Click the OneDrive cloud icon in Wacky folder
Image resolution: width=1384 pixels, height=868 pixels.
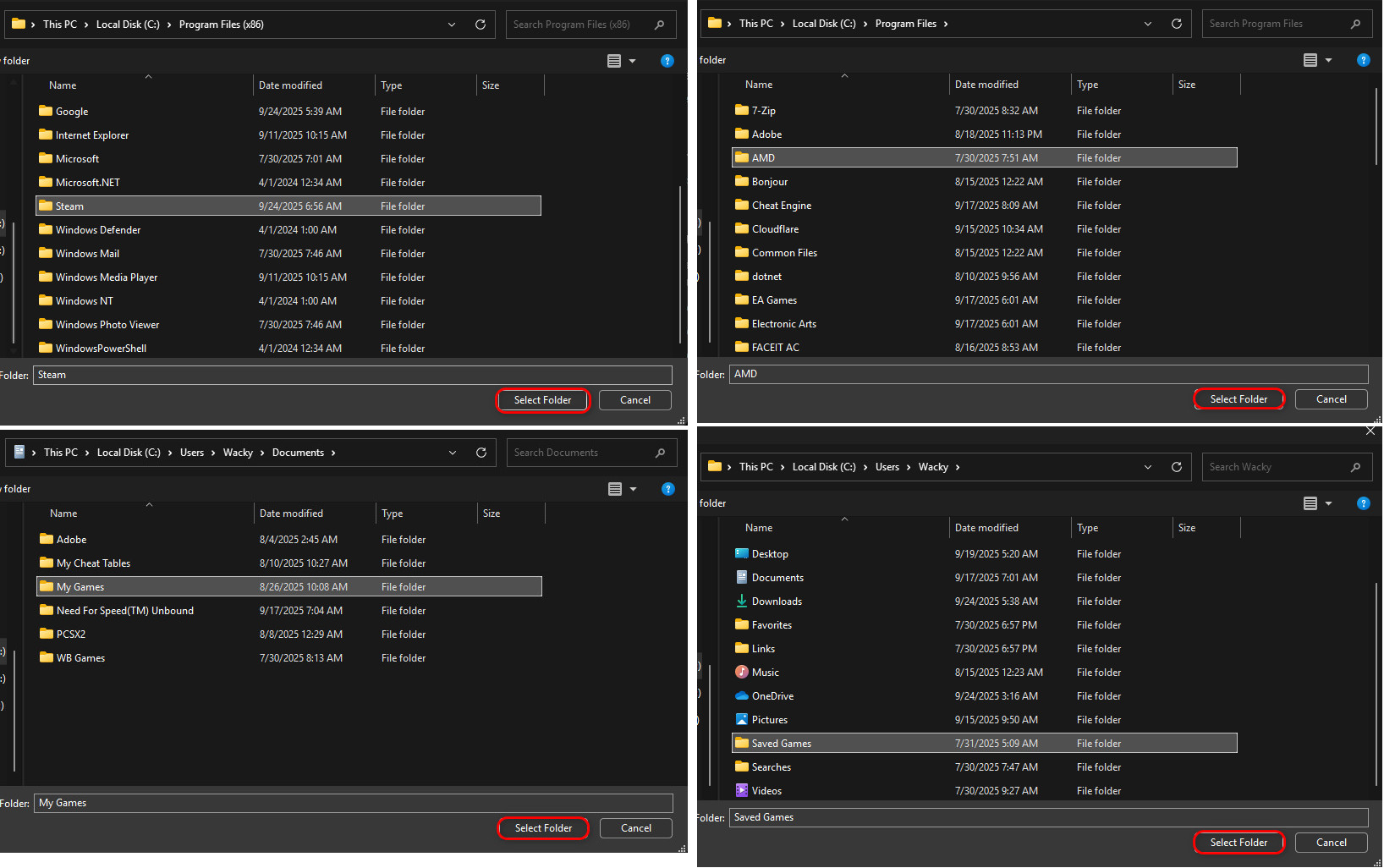pyautogui.click(x=741, y=696)
